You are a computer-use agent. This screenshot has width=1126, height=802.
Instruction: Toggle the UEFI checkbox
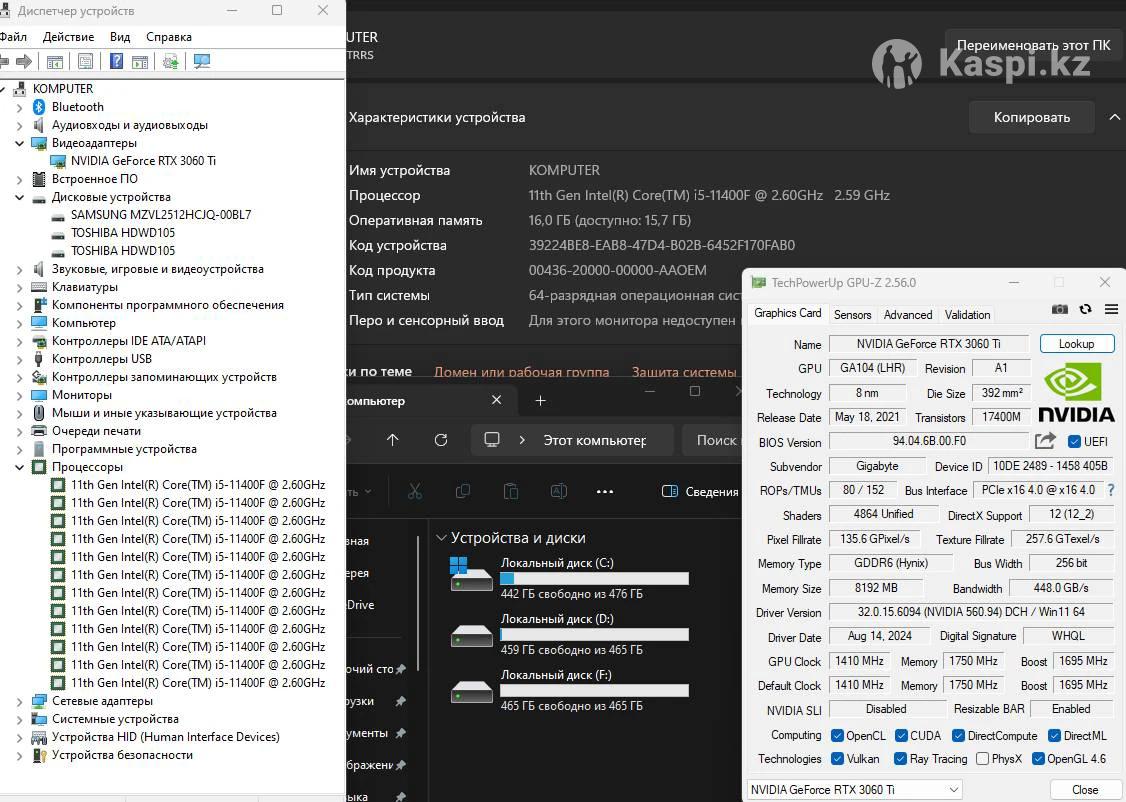[x=1074, y=442]
